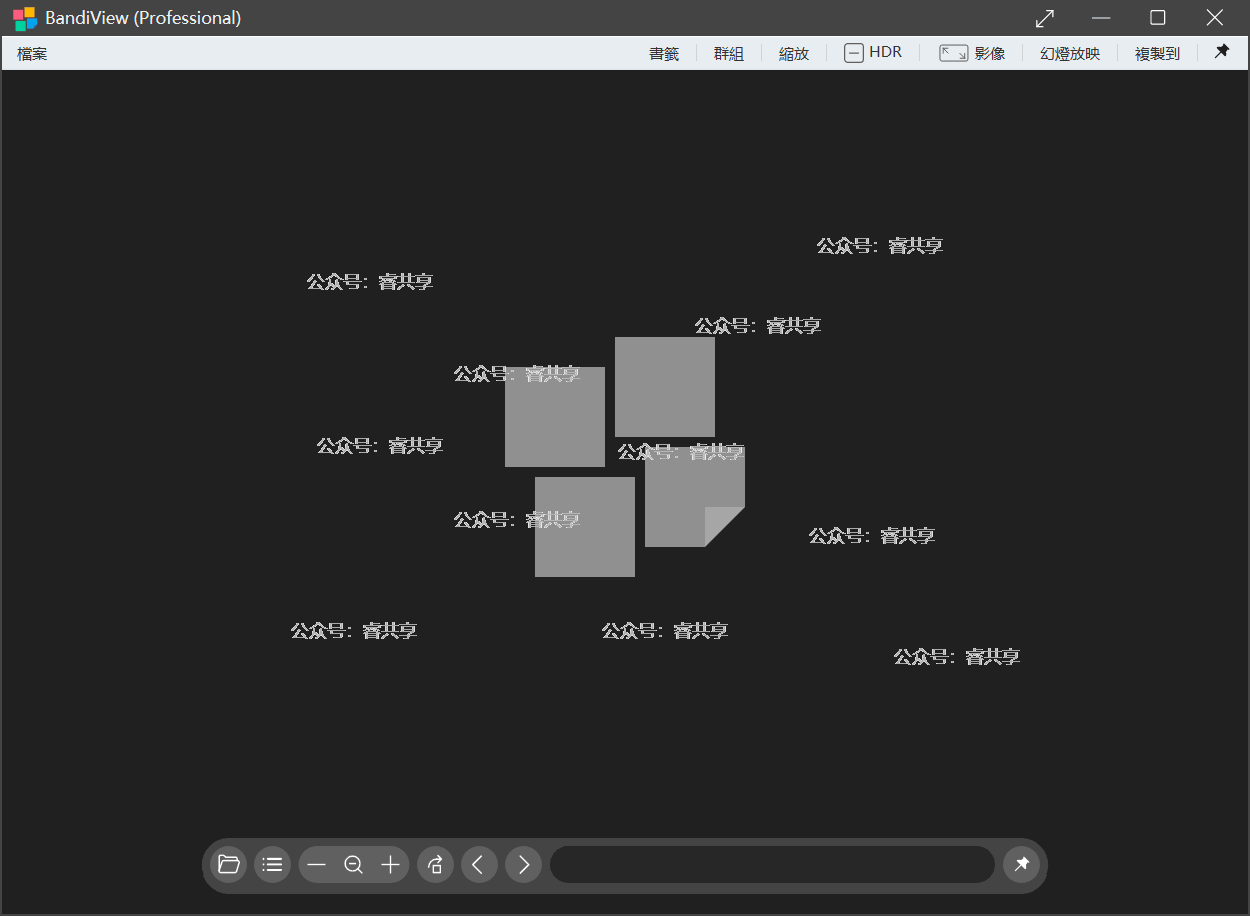
Task: Rotate the image using rotate icon
Action: pyautogui.click(x=435, y=865)
